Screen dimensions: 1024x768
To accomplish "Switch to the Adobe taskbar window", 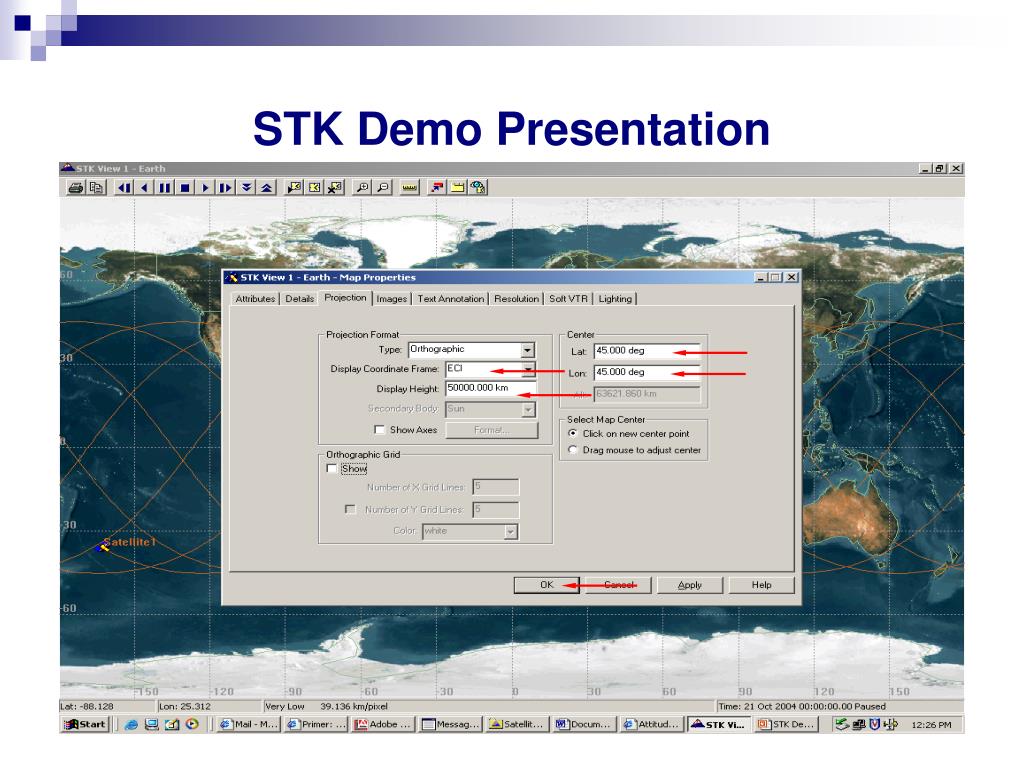I will pos(383,724).
